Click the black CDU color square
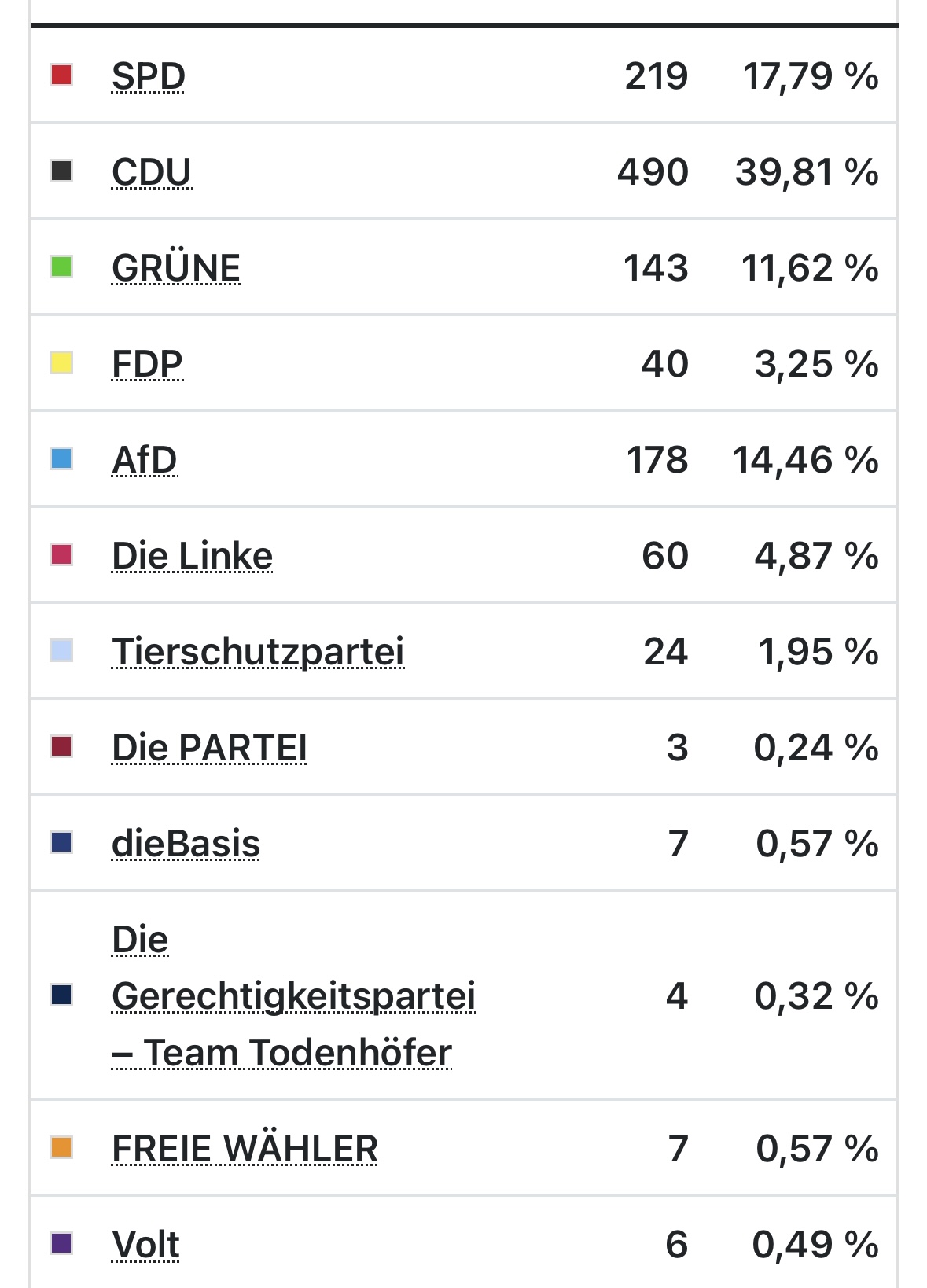 (61, 171)
